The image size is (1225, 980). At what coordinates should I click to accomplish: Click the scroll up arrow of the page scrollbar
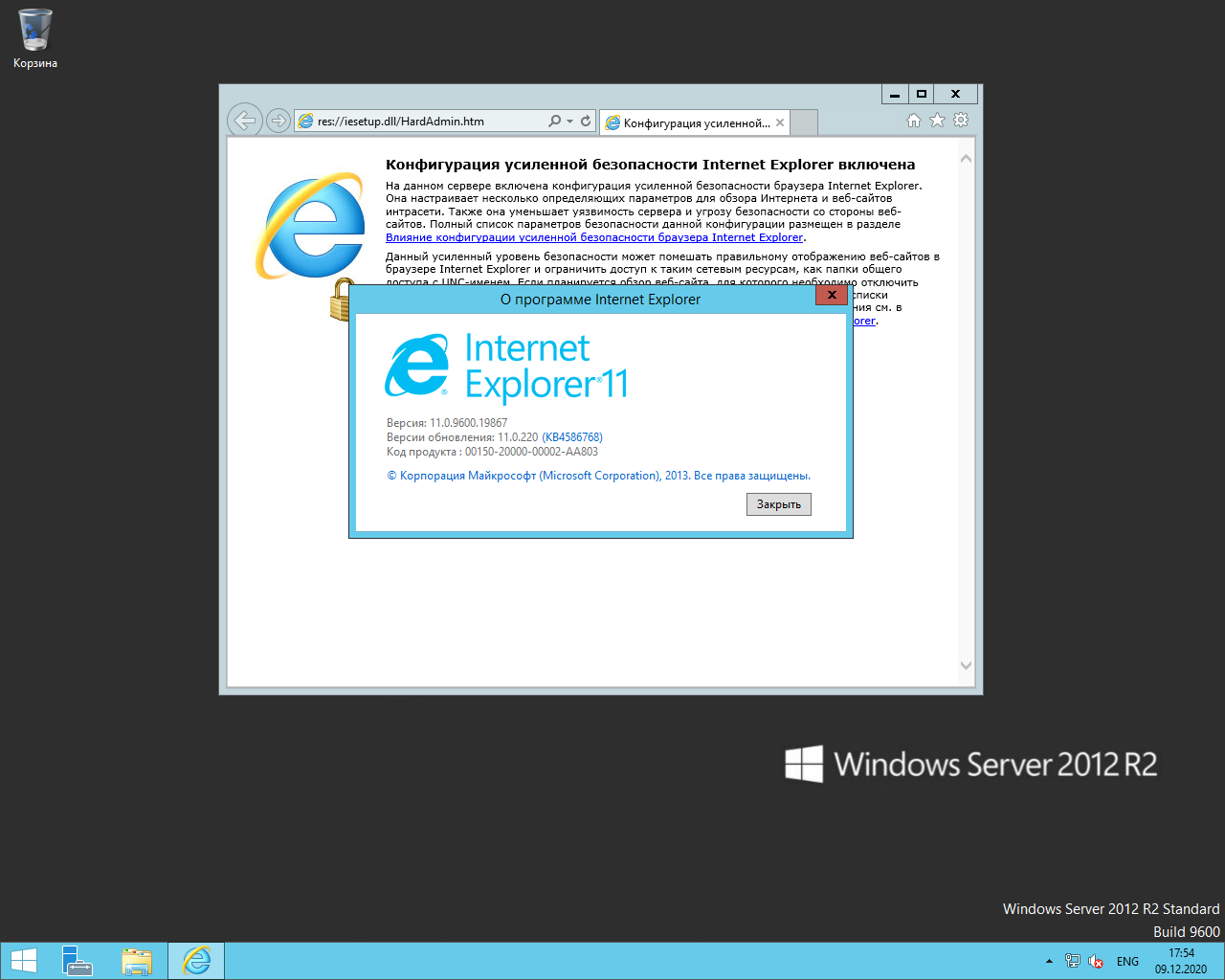pyautogui.click(x=966, y=159)
